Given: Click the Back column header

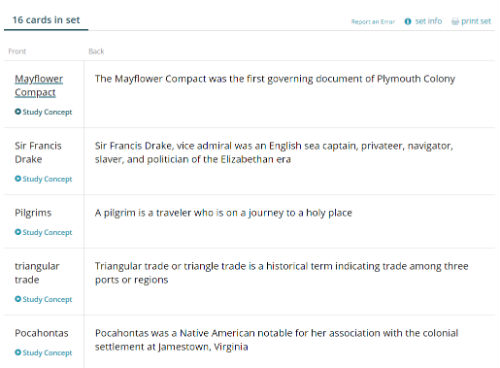Looking at the screenshot, I should tap(96, 51).
